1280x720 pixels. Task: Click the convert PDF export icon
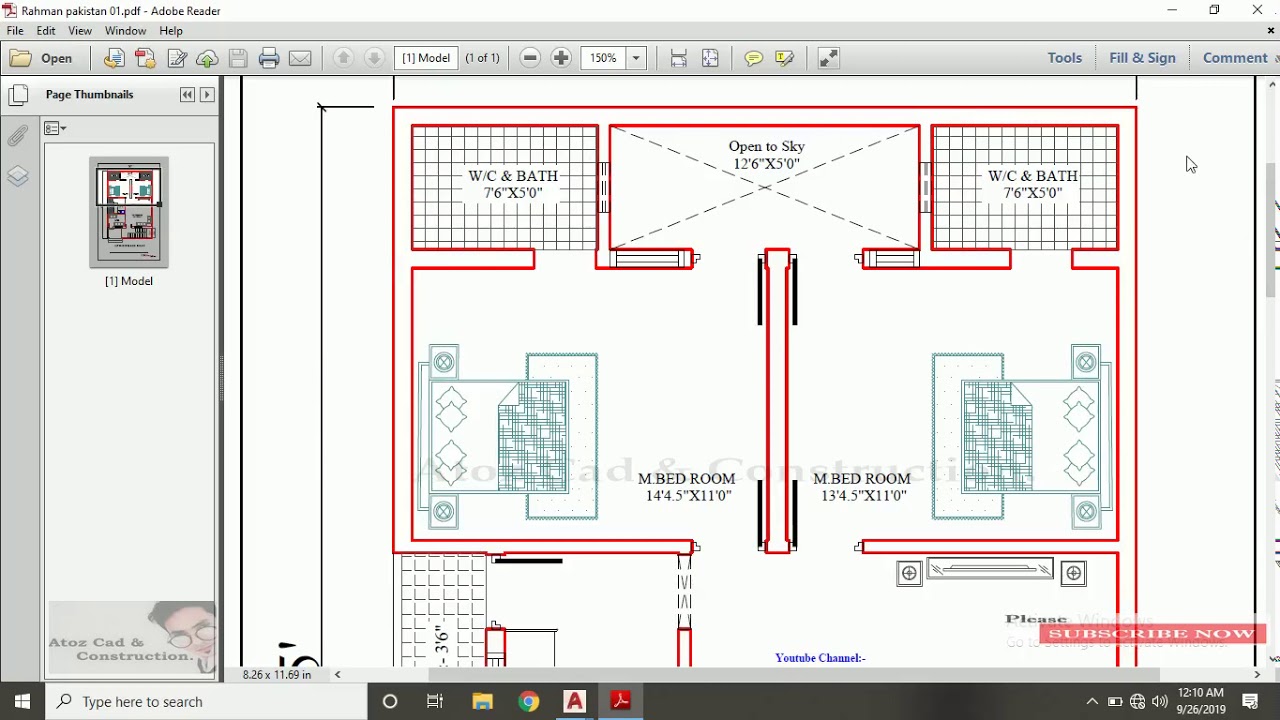pyautogui.click(x=145, y=58)
